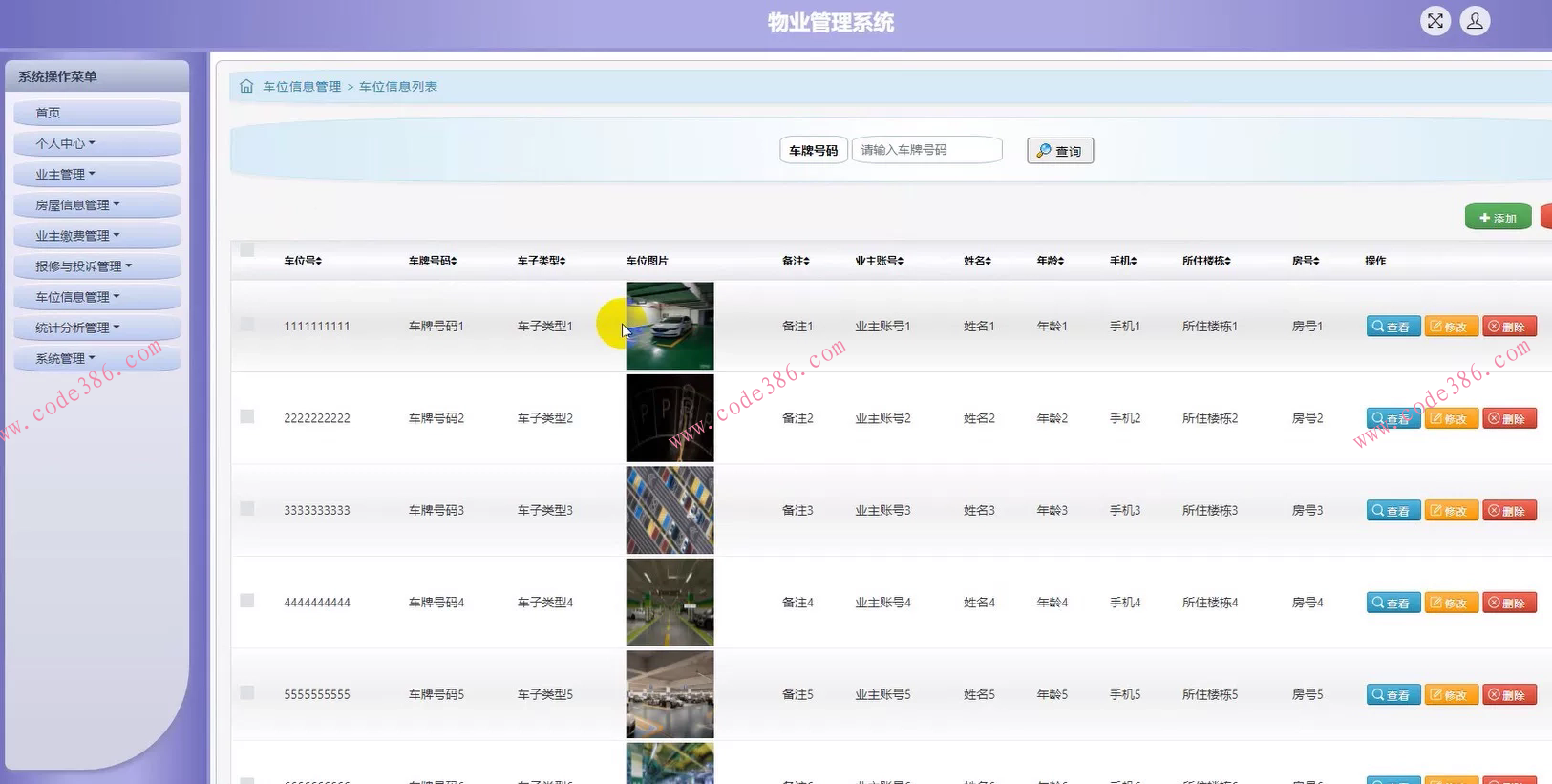View details for row 2222222222
The image size is (1552, 784).
tap(1393, 418)
